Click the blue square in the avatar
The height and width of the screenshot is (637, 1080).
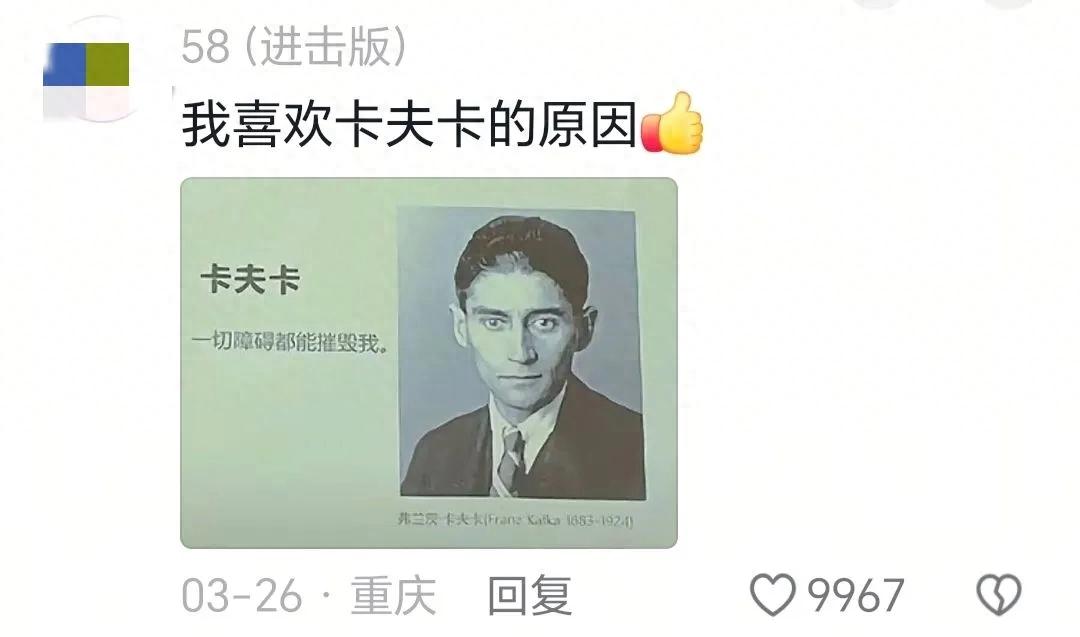(x=65, y=65)
